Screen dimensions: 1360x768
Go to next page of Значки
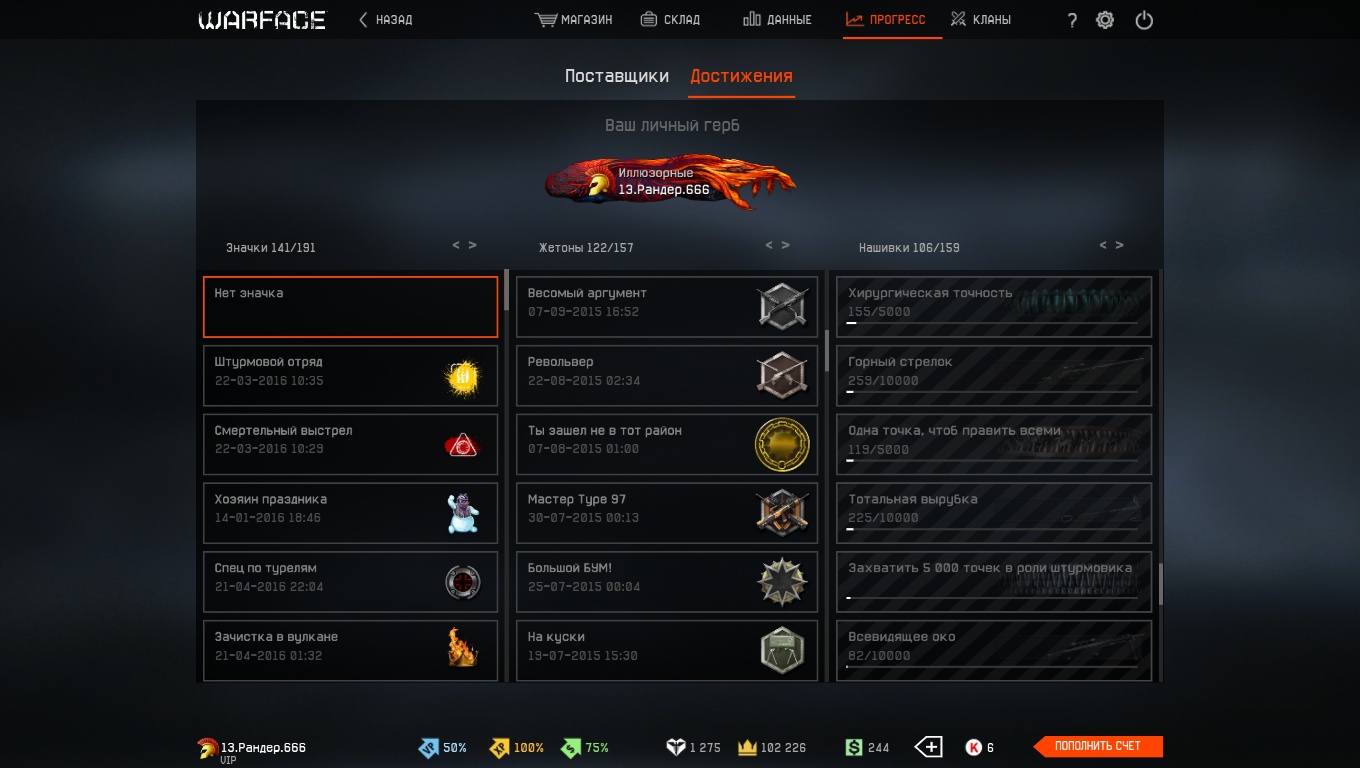click(473, 245)
